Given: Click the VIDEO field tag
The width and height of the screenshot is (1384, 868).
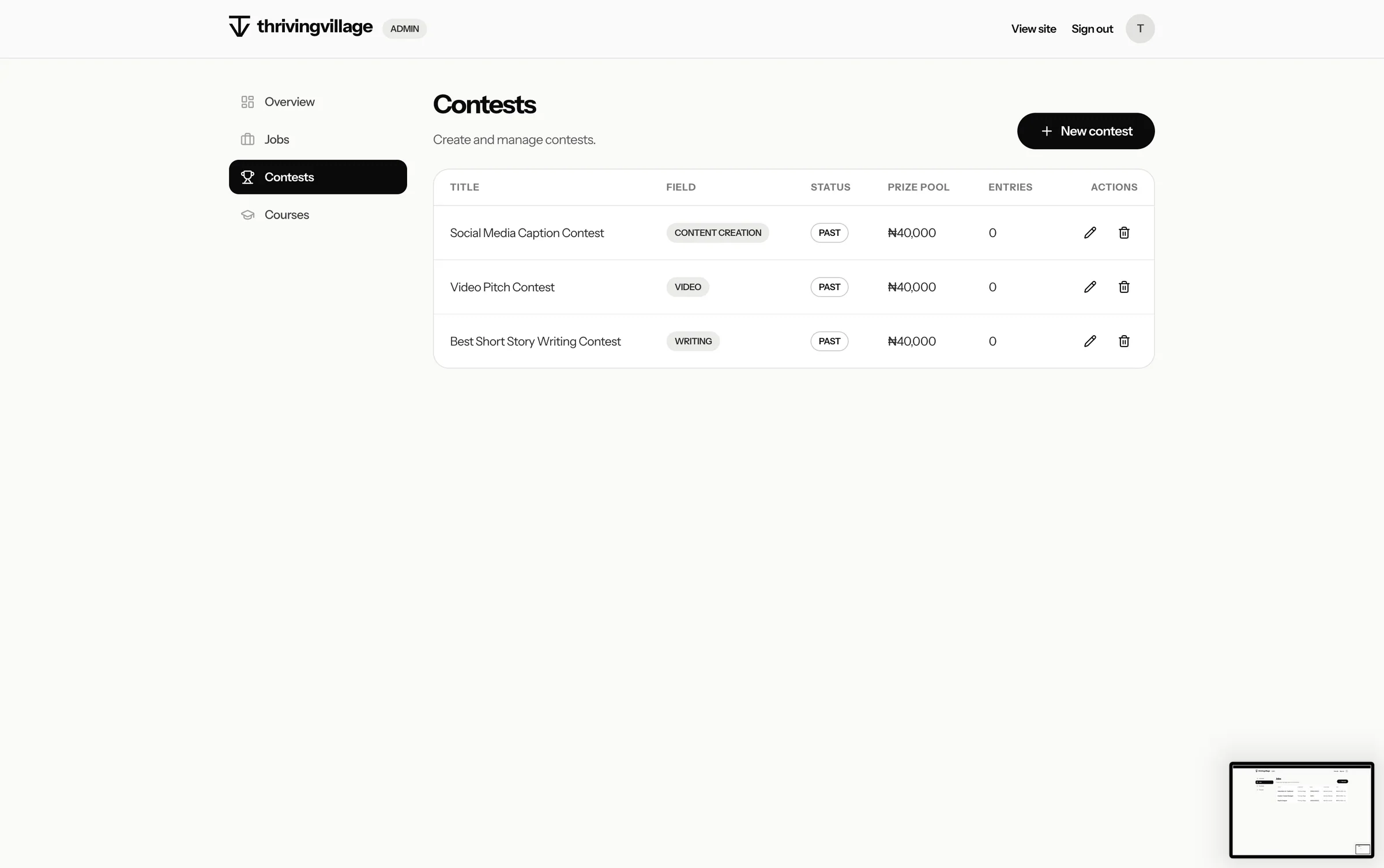Looking at the screenshot, I should tap(687, 287).
